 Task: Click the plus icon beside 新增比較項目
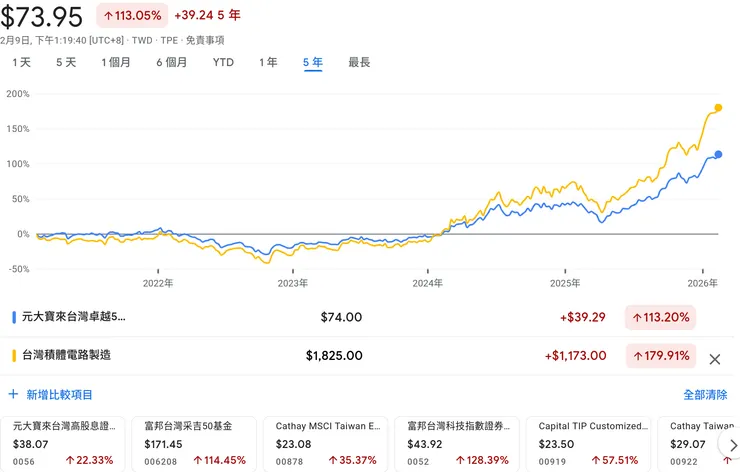[13, 394]
